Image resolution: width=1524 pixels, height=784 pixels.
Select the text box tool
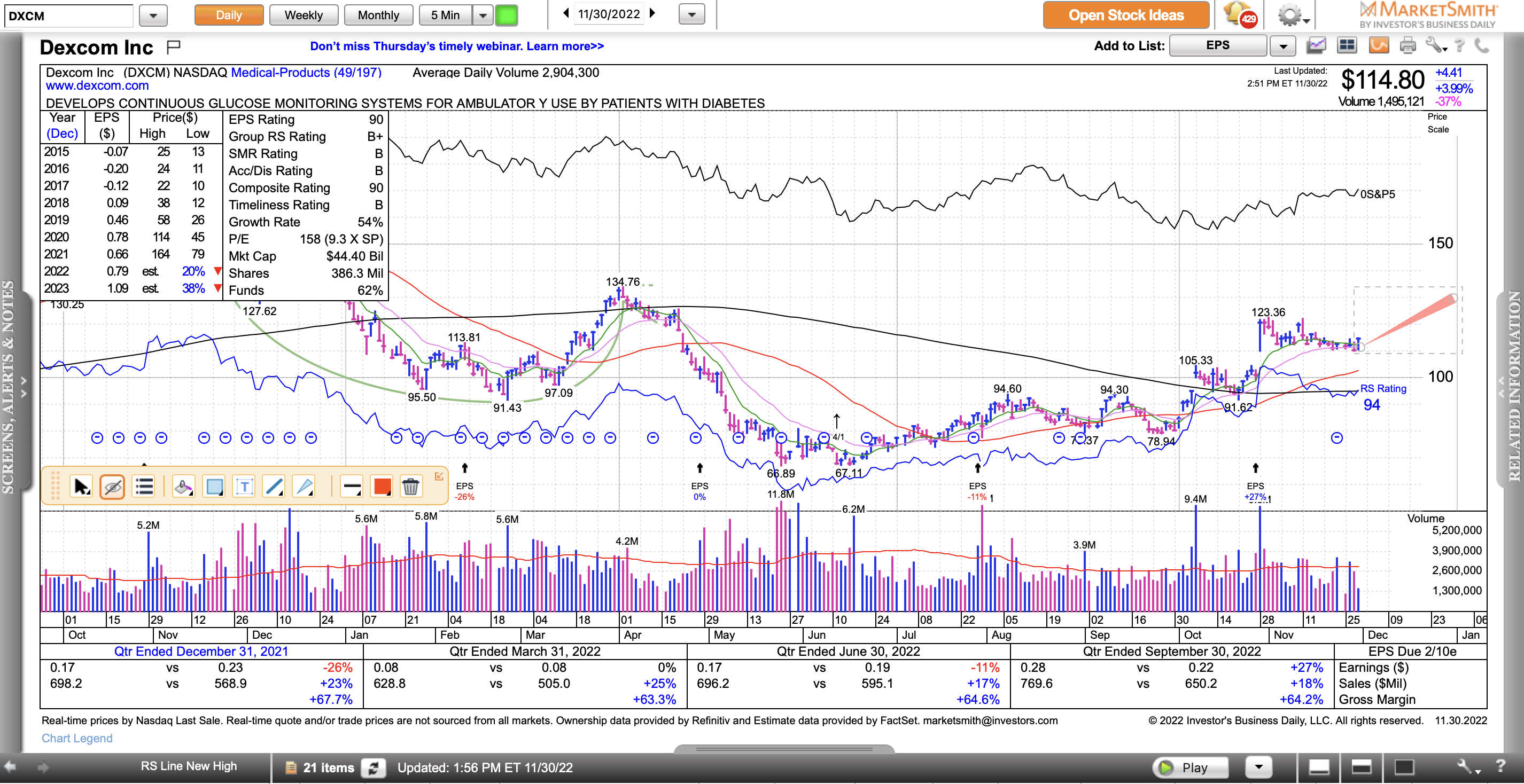click(x=244, y=487)
